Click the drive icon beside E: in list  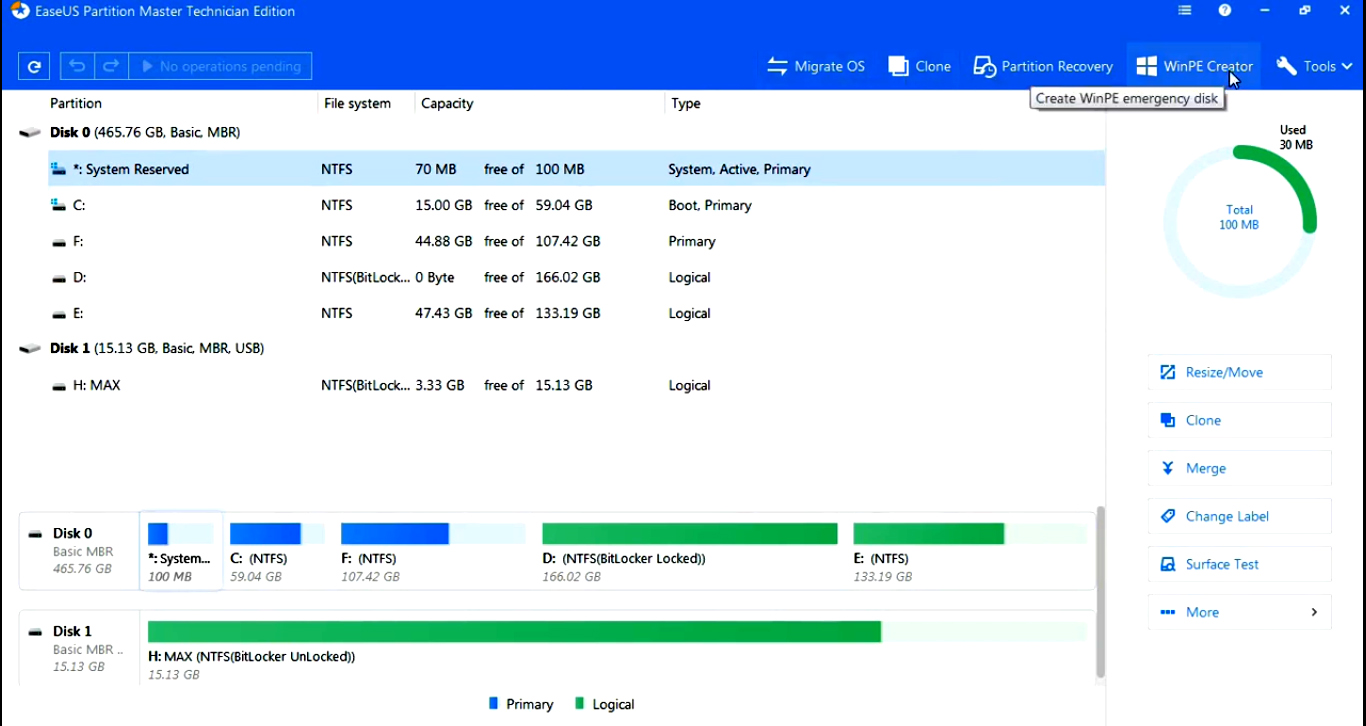coord(59,314)
